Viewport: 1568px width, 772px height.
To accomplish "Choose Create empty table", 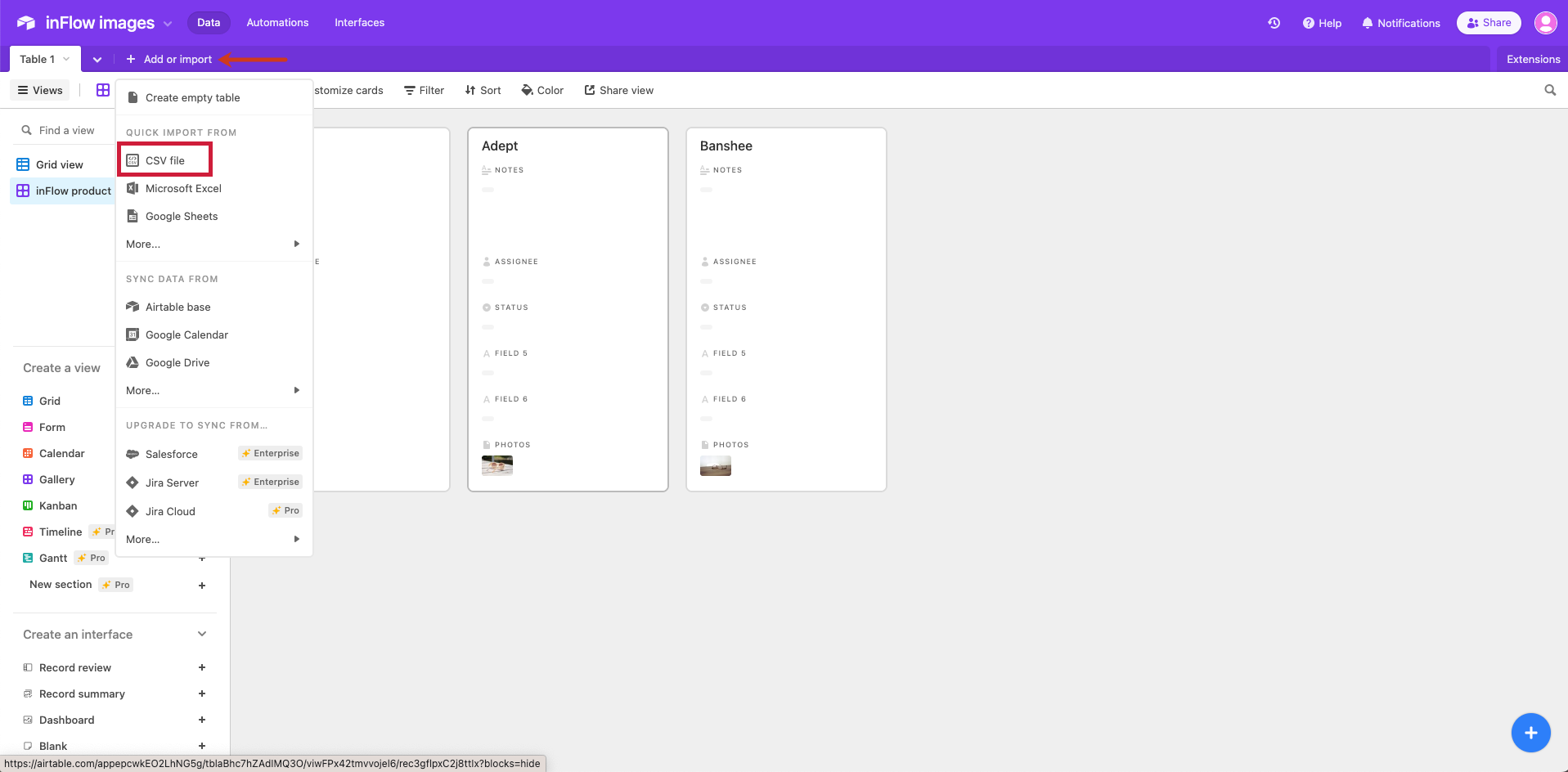I will point(214,97).
